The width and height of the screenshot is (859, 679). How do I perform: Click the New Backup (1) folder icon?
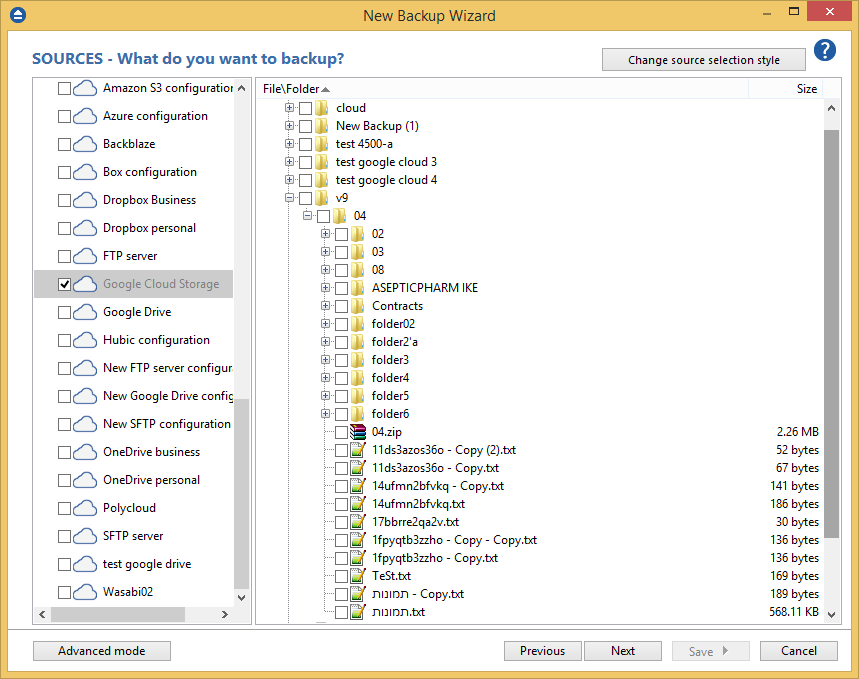tap(322, 126)
